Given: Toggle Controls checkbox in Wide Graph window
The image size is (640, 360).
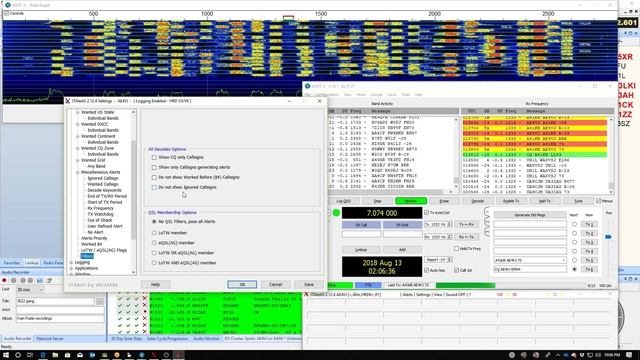Looking at the screenshot, I should [6, 13].
